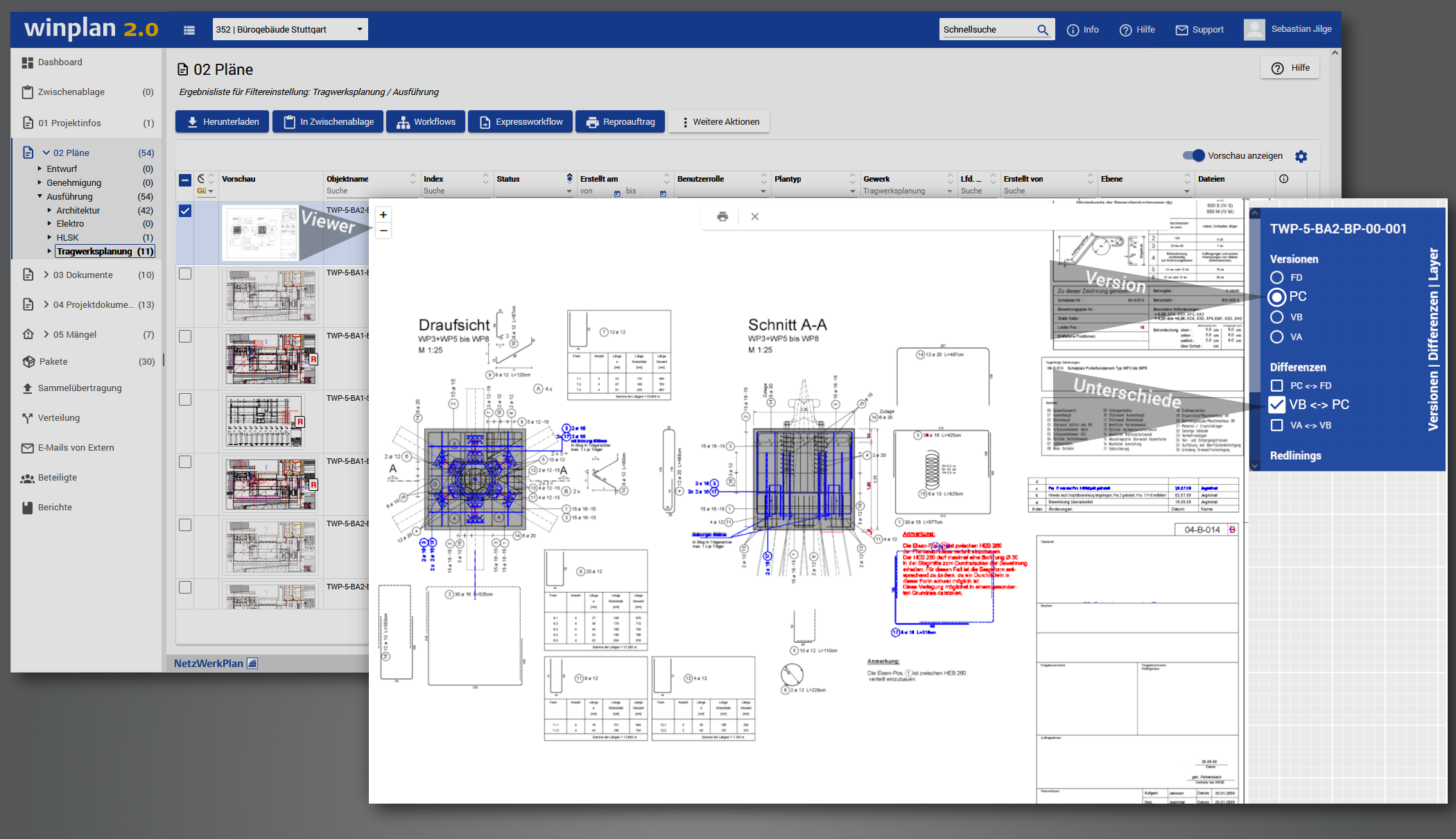Select version PC radio button

pyautogui.click(x=1277, y=297)
